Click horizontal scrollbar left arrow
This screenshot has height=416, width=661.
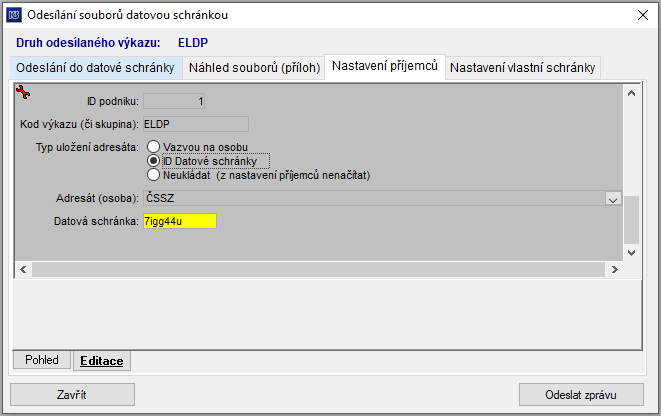(x=23, y=269)
